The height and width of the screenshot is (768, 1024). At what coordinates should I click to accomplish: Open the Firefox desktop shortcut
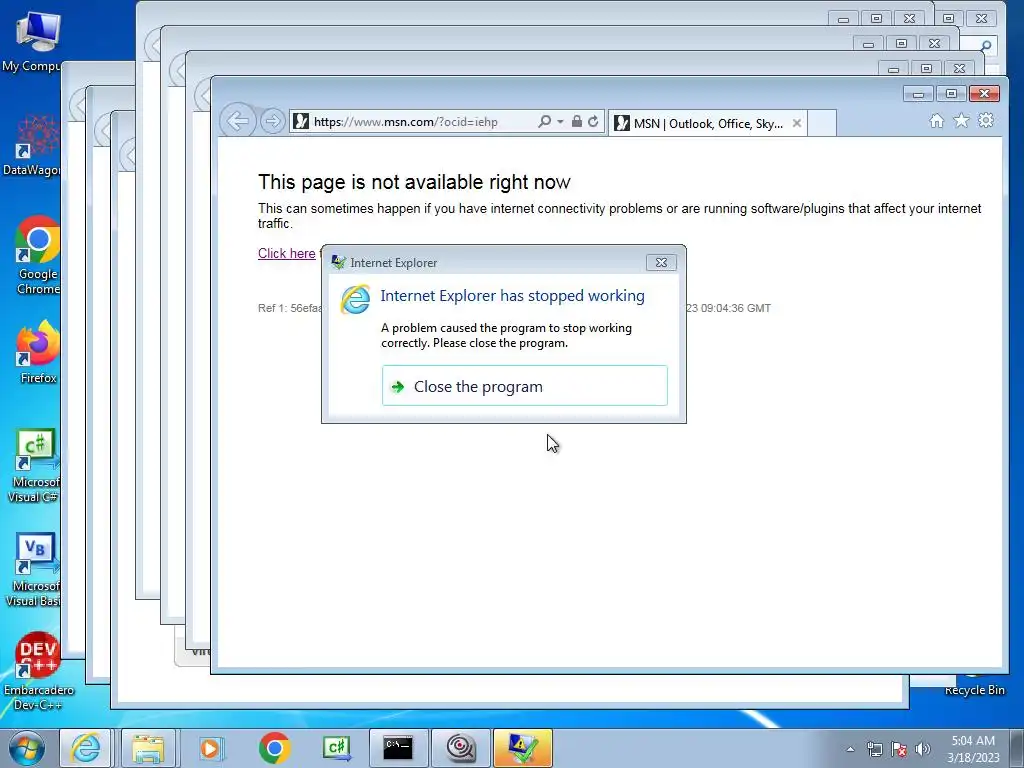tap(37, 353)
